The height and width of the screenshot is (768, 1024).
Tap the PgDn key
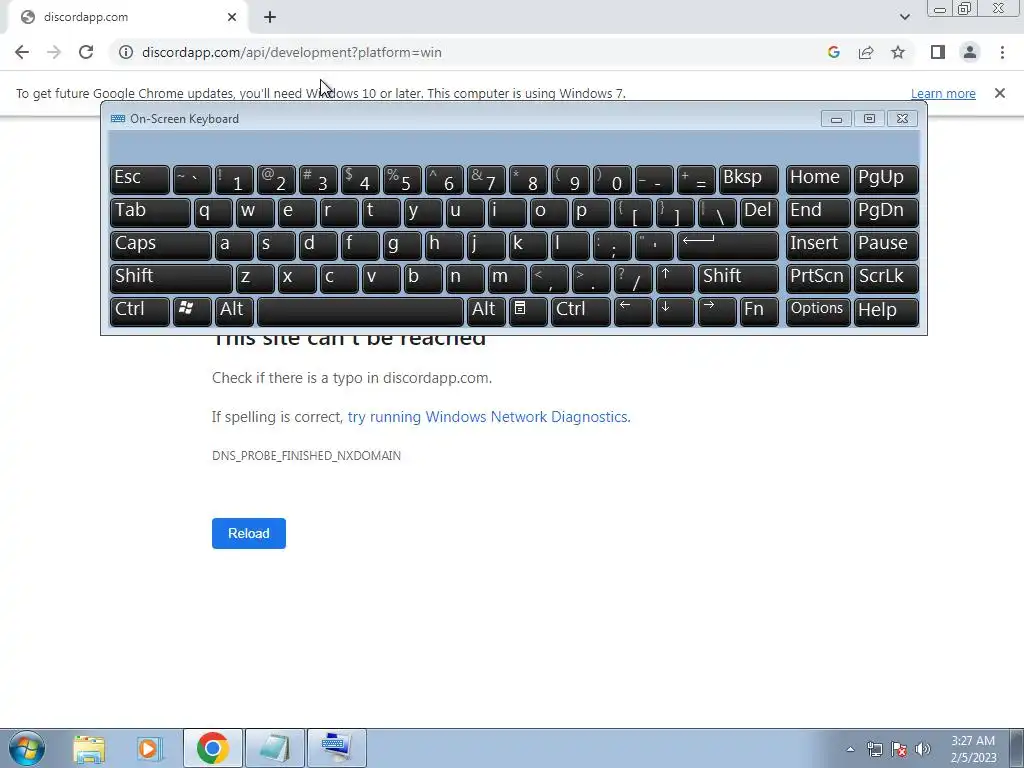(886, 212)
